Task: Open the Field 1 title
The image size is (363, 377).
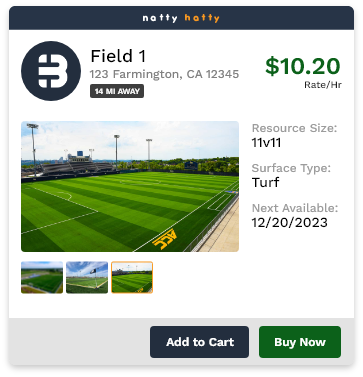Action: click(x=118, y=56)
